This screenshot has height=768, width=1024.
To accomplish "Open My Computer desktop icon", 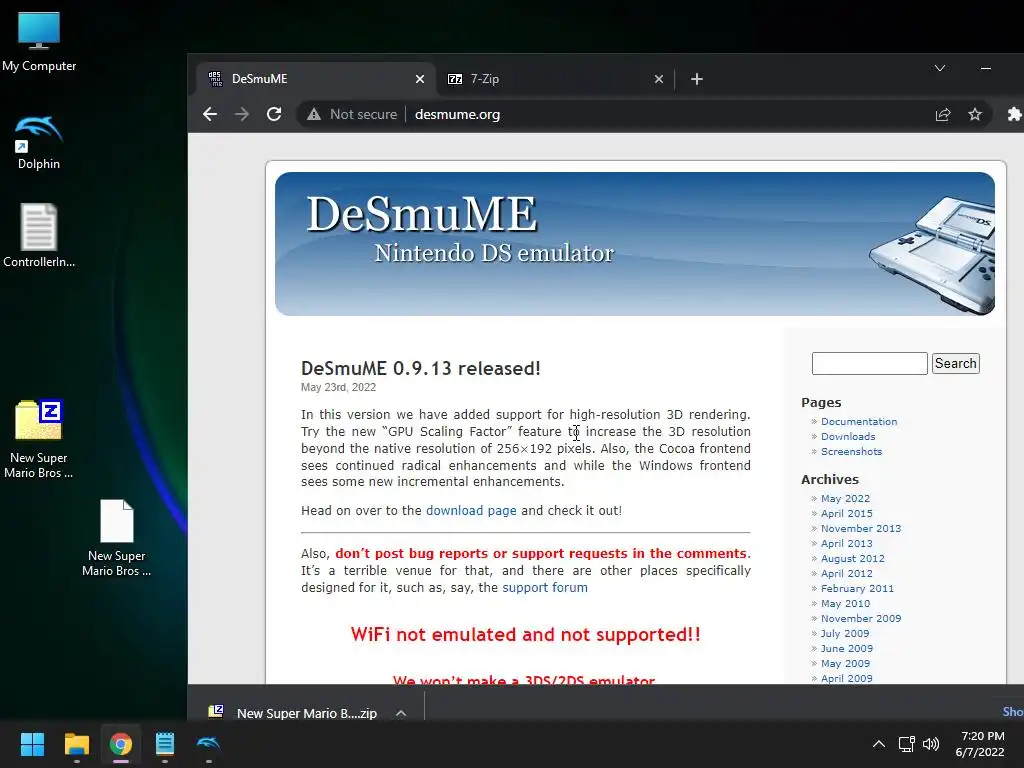I will pos(39,40).
